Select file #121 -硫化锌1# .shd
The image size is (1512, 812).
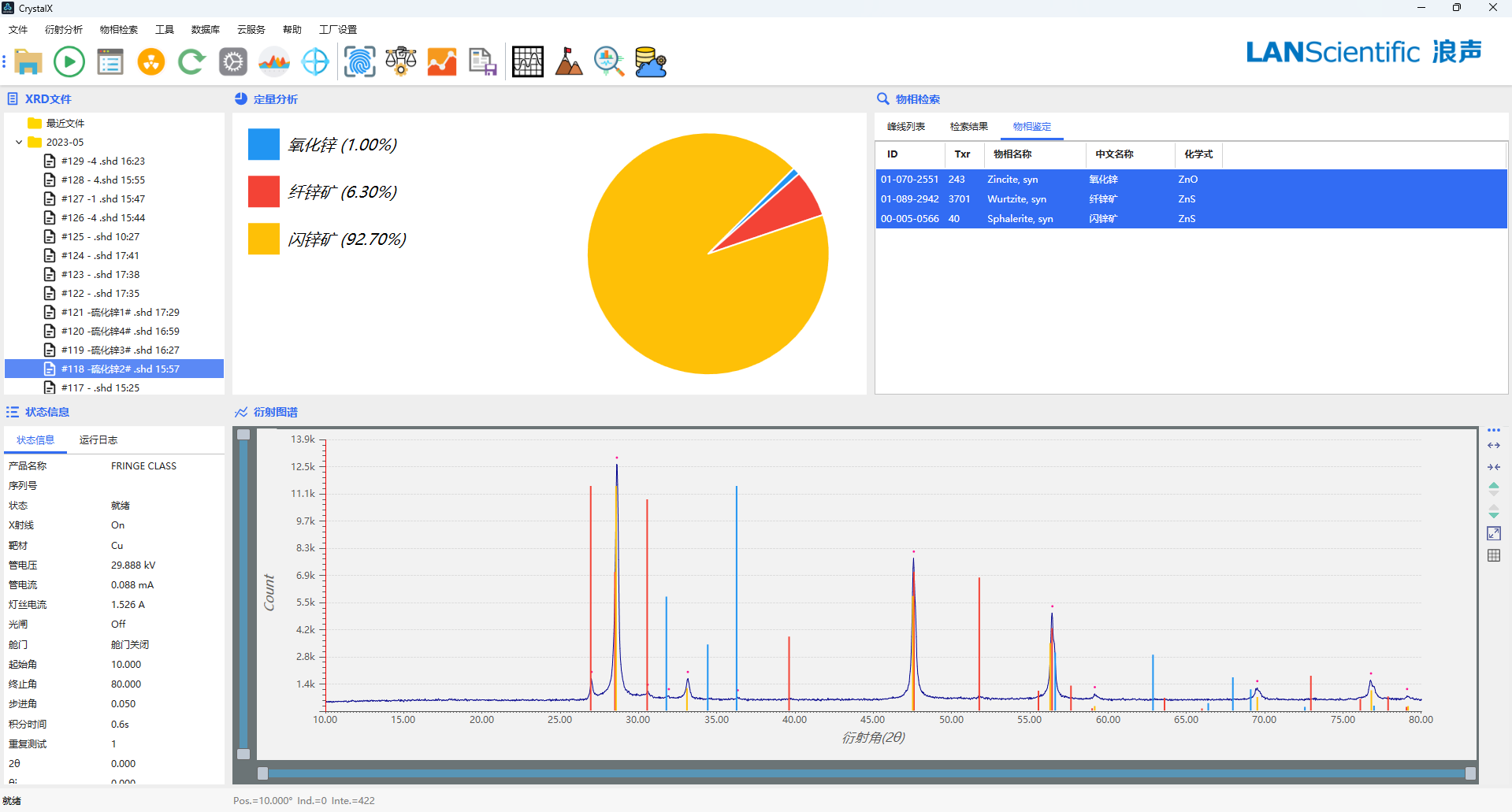(x=120, y=313)
